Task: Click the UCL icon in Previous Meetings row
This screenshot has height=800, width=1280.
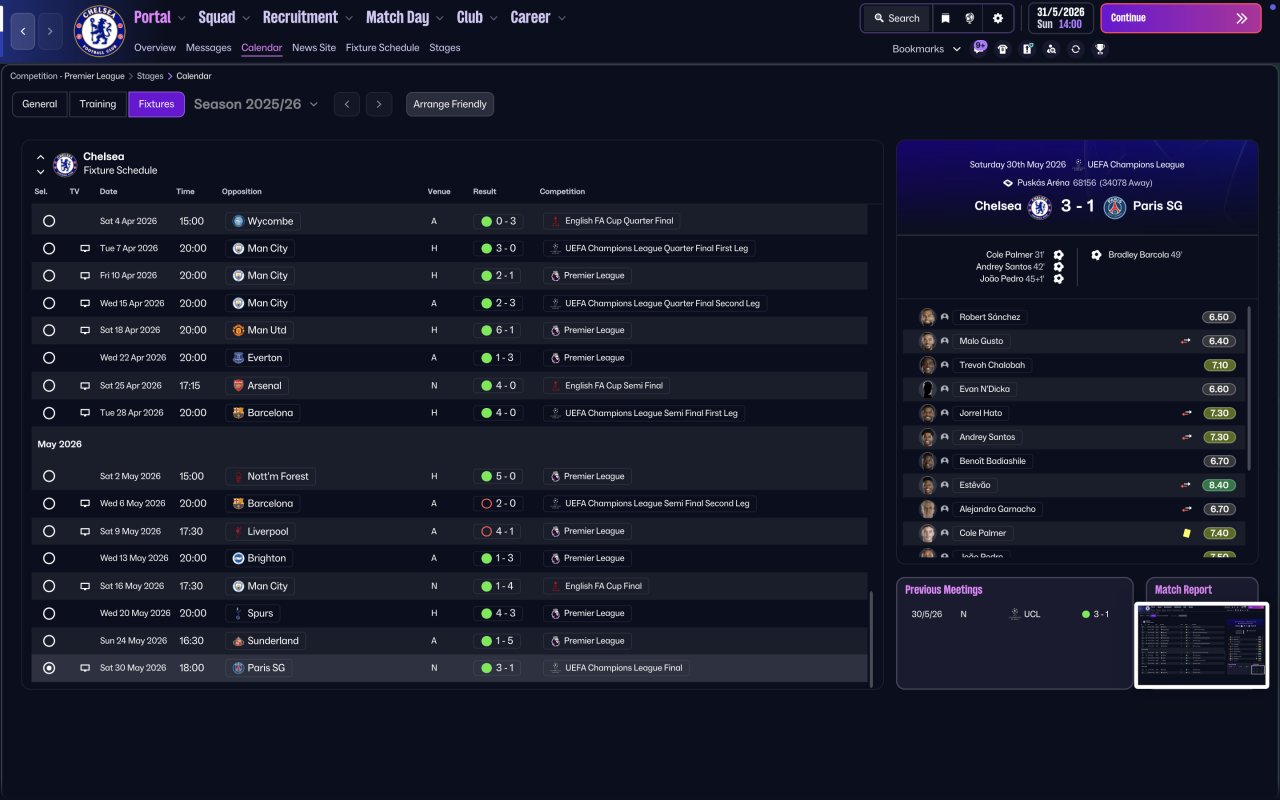Action: pos(1014,614)
